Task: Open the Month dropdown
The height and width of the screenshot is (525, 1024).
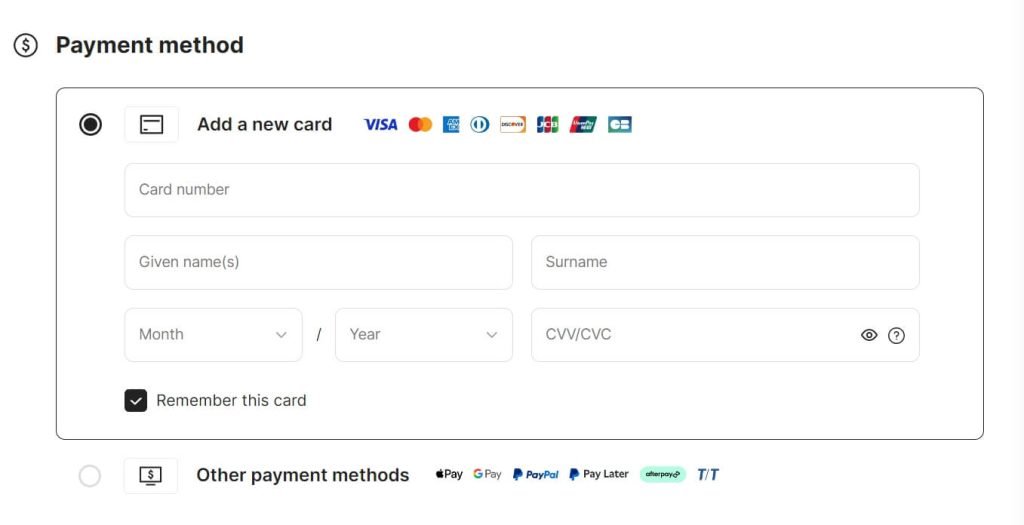Action: pyautogui.click(x=214, y=335)
